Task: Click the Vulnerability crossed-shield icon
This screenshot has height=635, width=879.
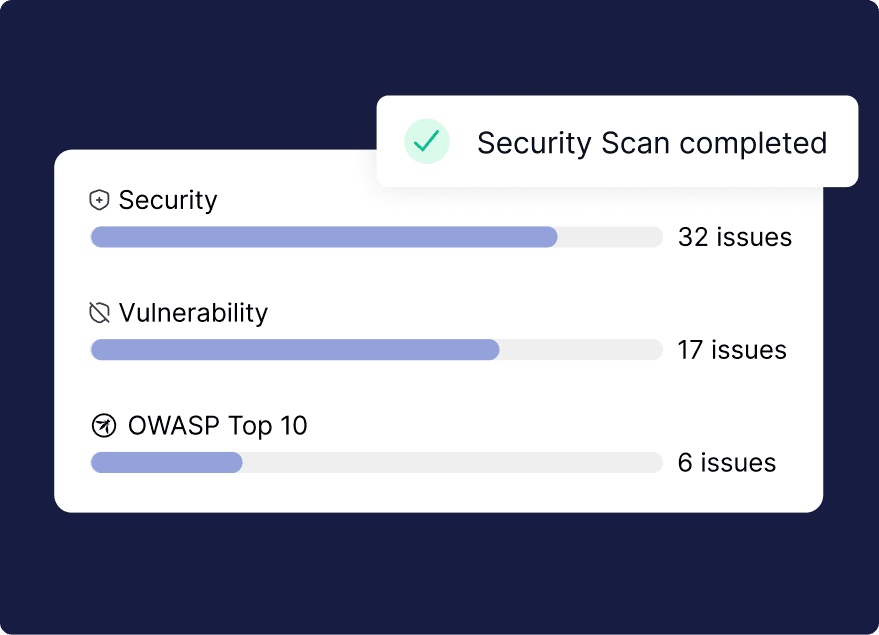Action: point(99,314)
